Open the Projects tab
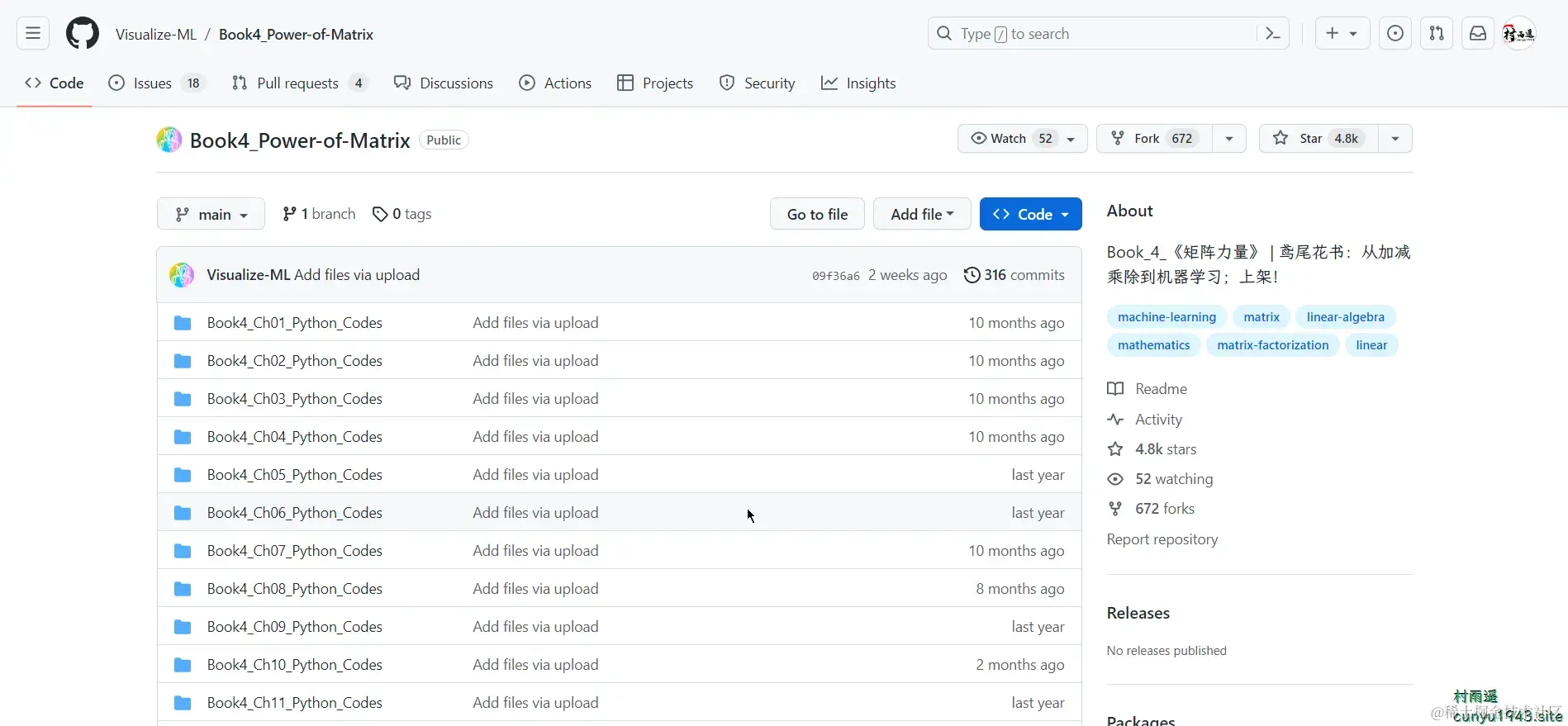The width and height of the screenshot is (1568, 726). 655,83
